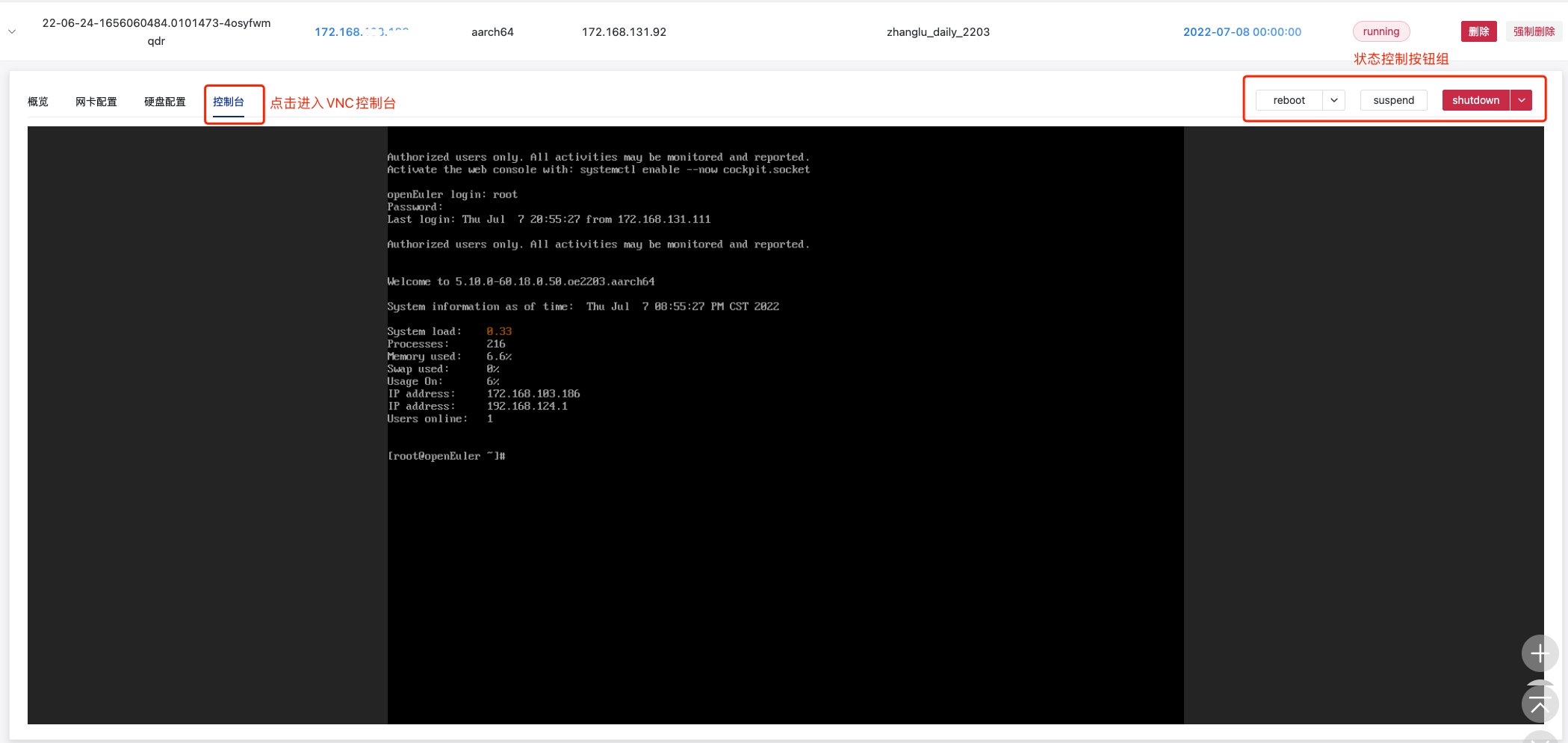This screenshot has height=743, width=1568.
Task: Click the 强制删除 force delete button
Action: [x=1534, y=31]
